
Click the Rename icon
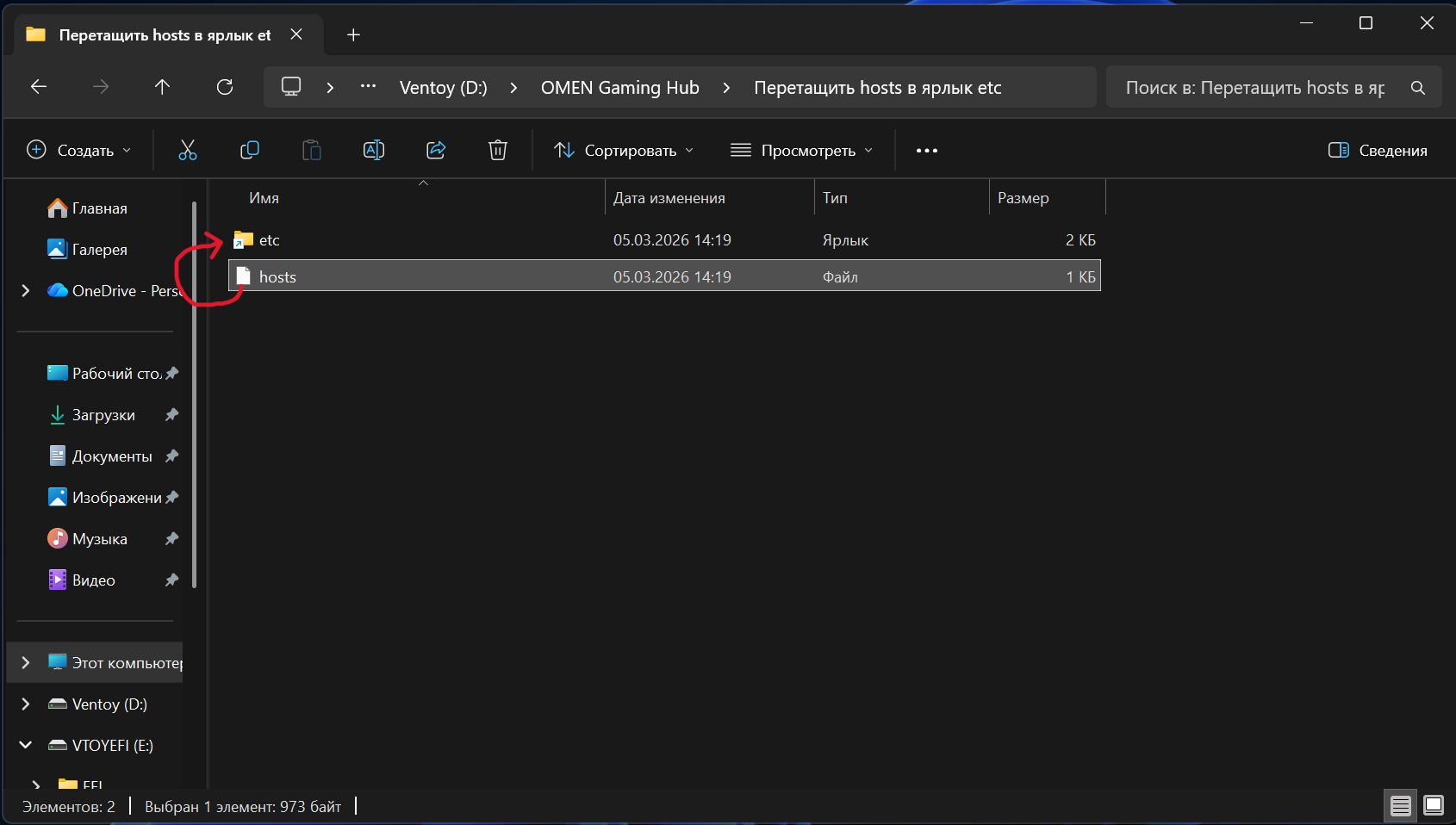(374, 151)
